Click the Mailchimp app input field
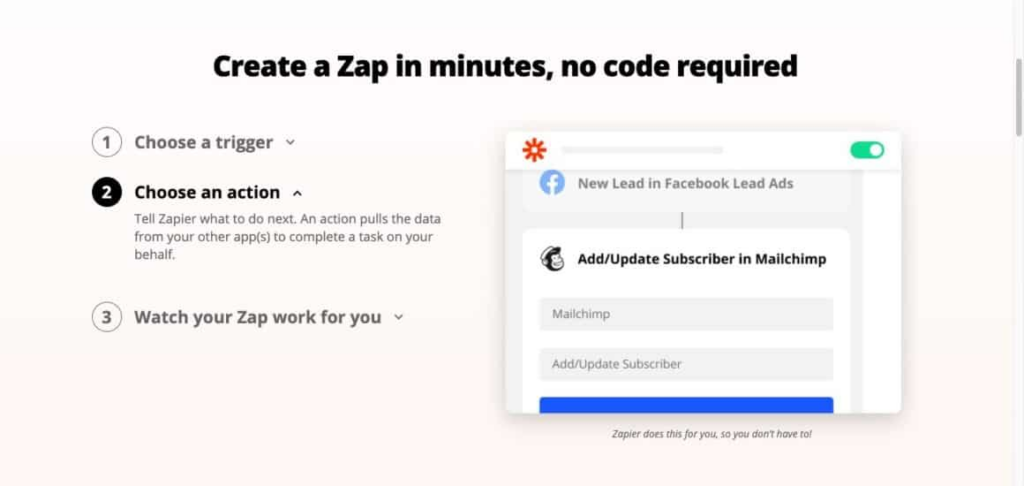The width and height of the screenshot is (1024, 486). point(686,314)
